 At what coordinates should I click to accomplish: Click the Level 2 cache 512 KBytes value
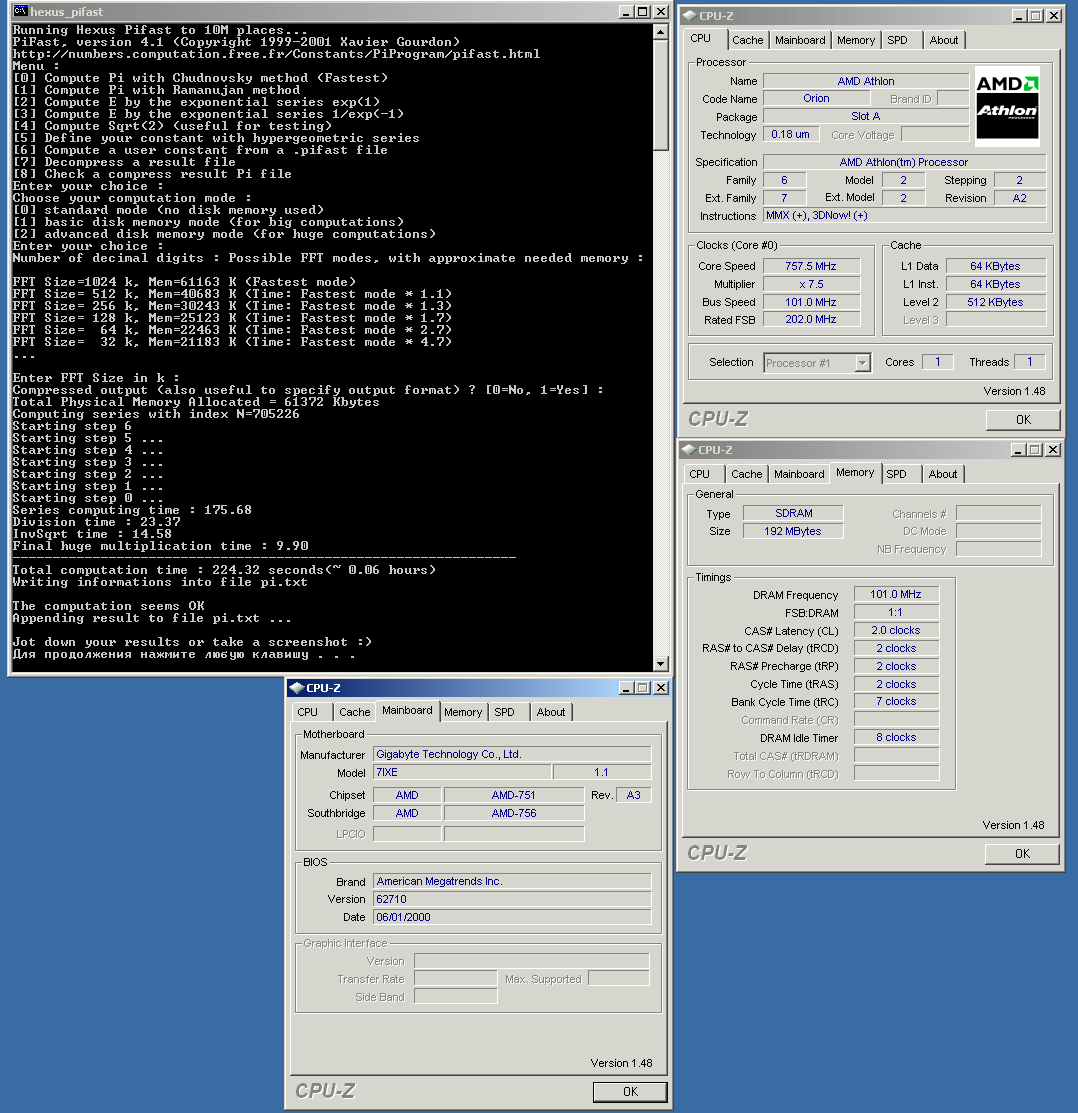[995, 302]
